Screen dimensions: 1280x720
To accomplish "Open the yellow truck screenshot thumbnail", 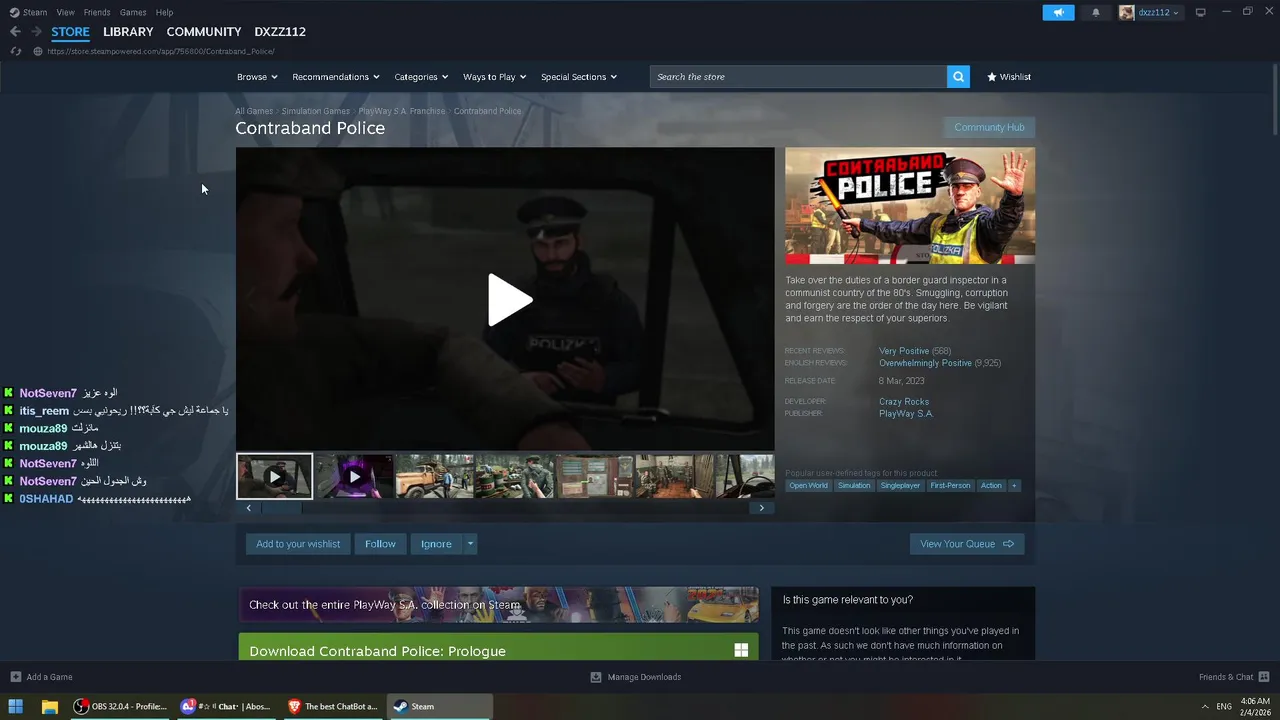I will (434, 476).
